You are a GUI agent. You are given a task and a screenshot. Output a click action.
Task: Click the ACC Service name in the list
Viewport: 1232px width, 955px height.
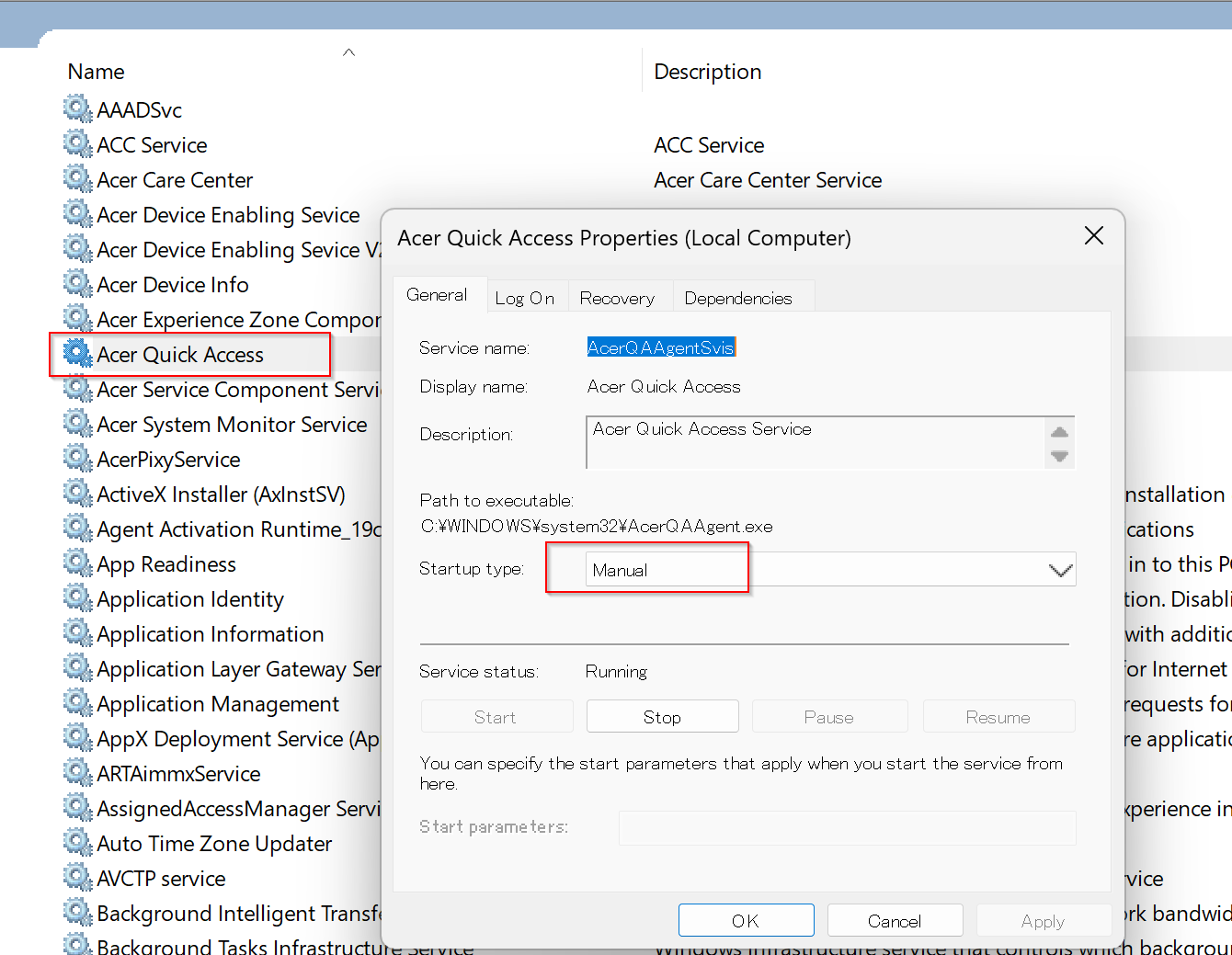coord(152,145)
